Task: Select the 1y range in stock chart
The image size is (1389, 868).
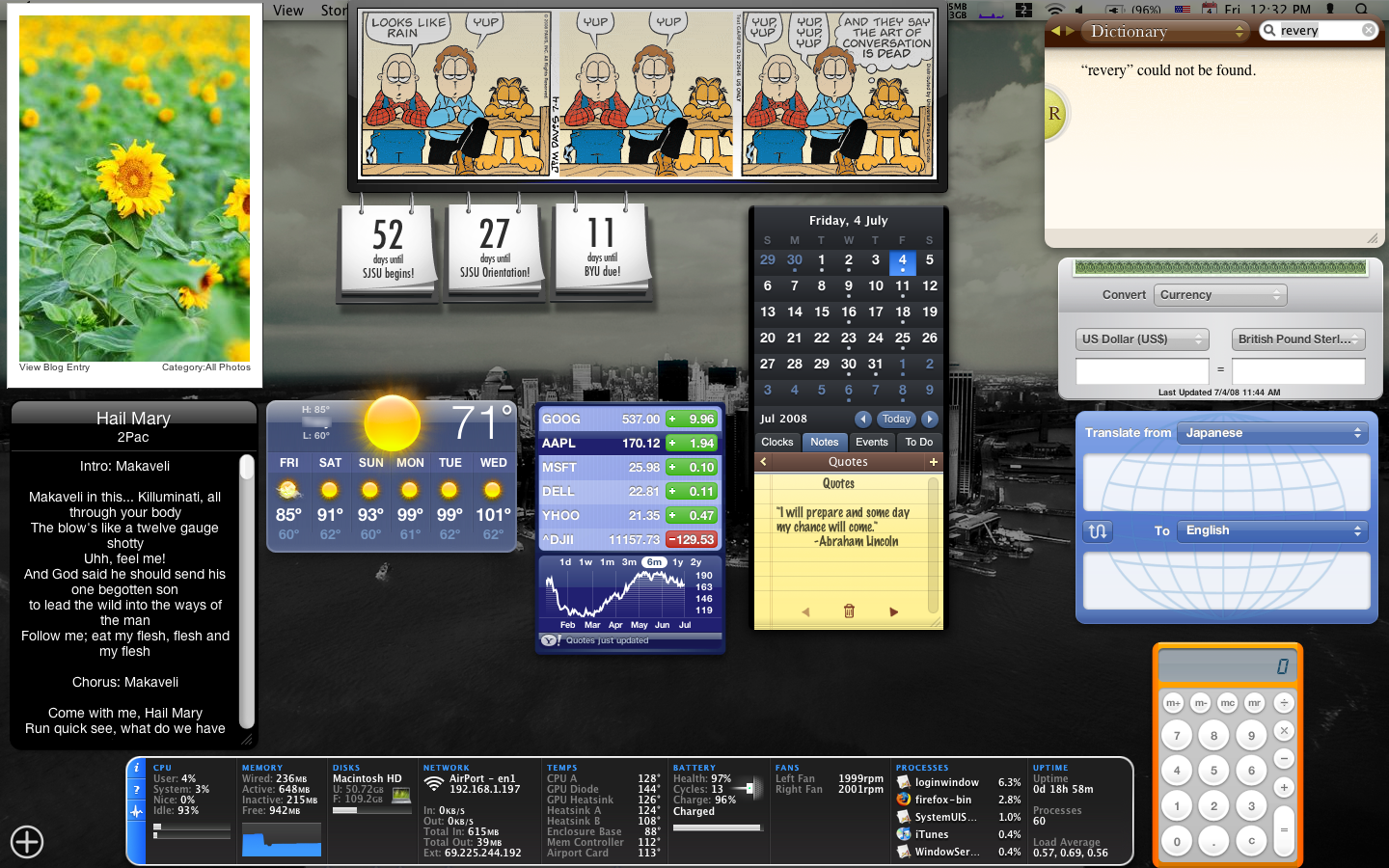Action: click(x=677, y=562)
